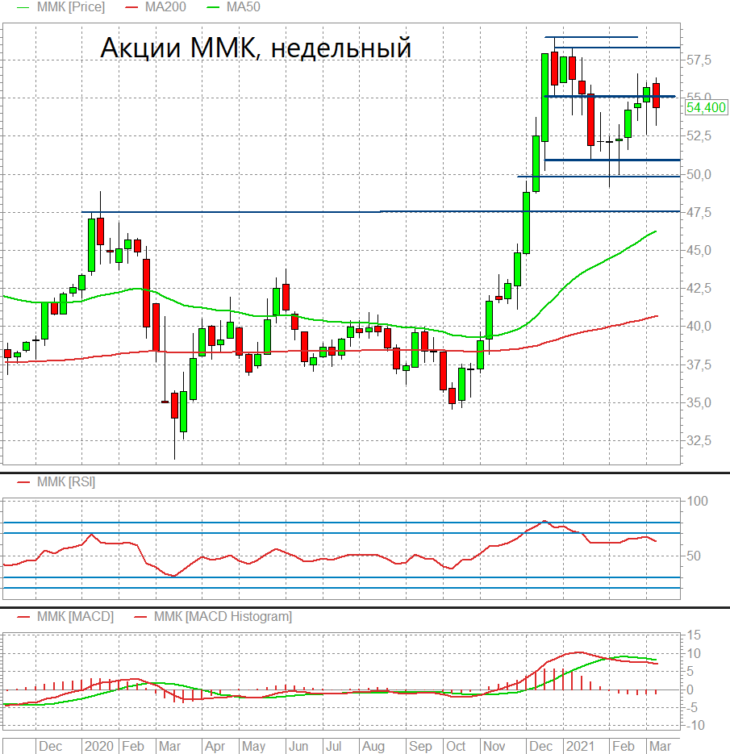Click the 47,5 price axis label
This screenshot has height=754, width=730.
[699, 213]
